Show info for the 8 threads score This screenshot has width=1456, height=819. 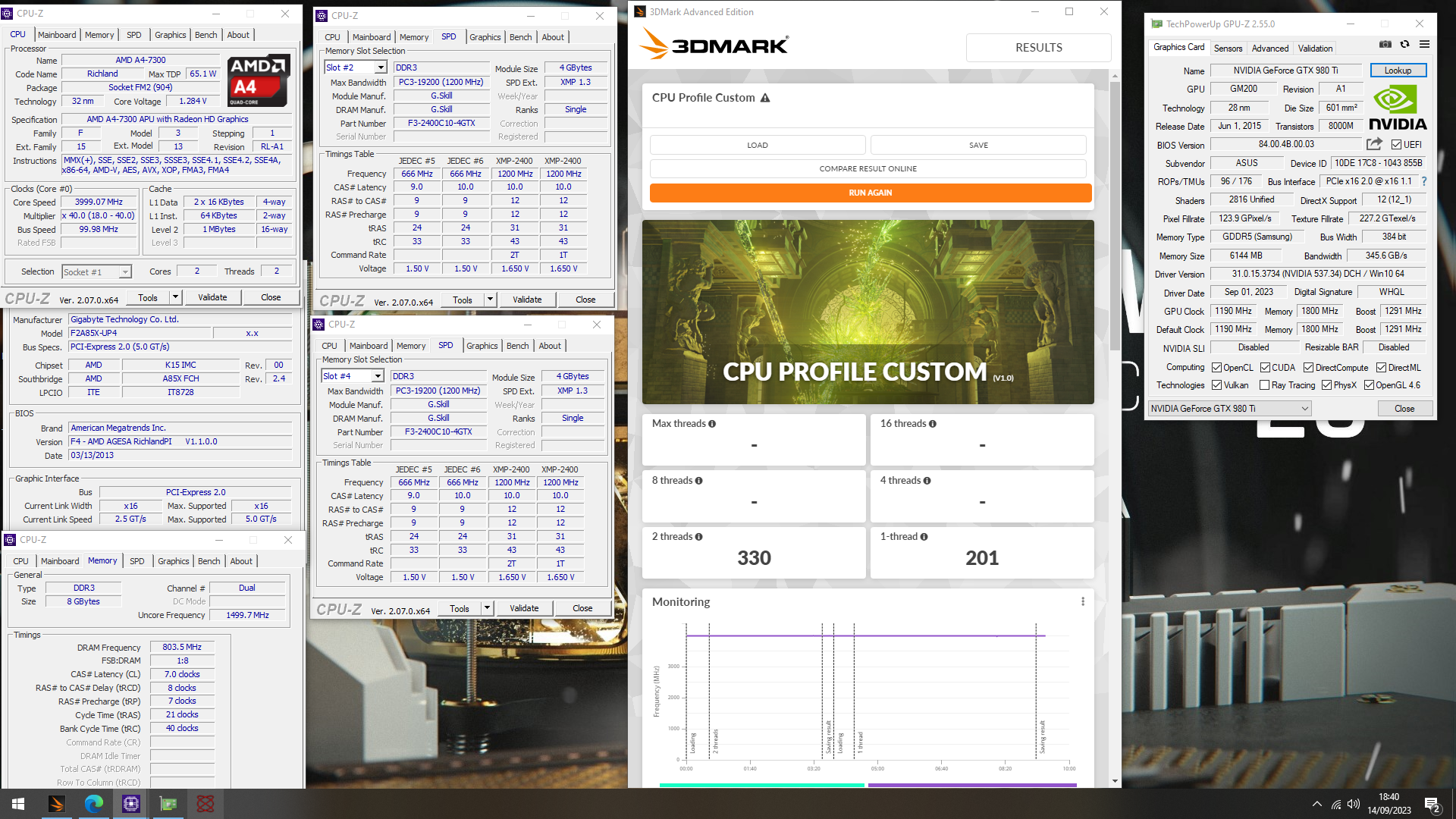click(x=698, y=481)
